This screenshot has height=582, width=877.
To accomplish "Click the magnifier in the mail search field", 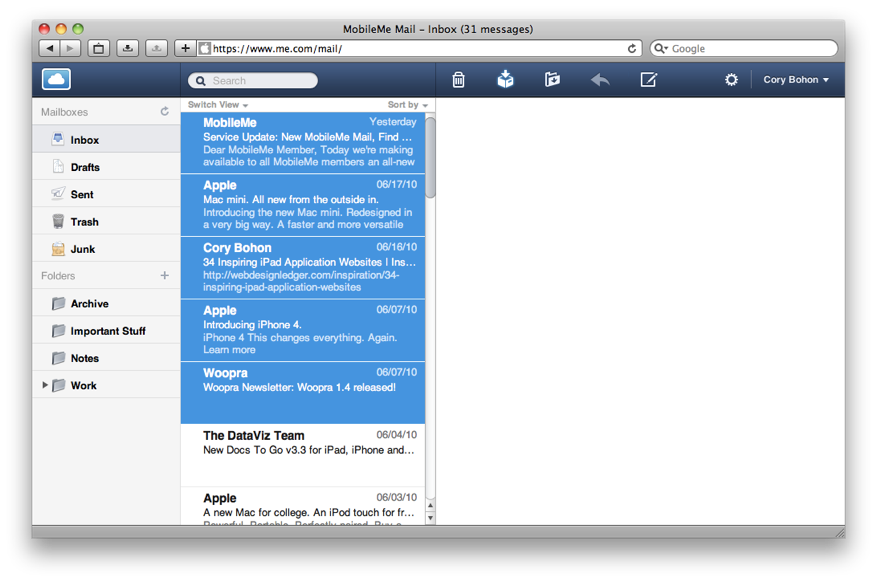I will point(200,81).
